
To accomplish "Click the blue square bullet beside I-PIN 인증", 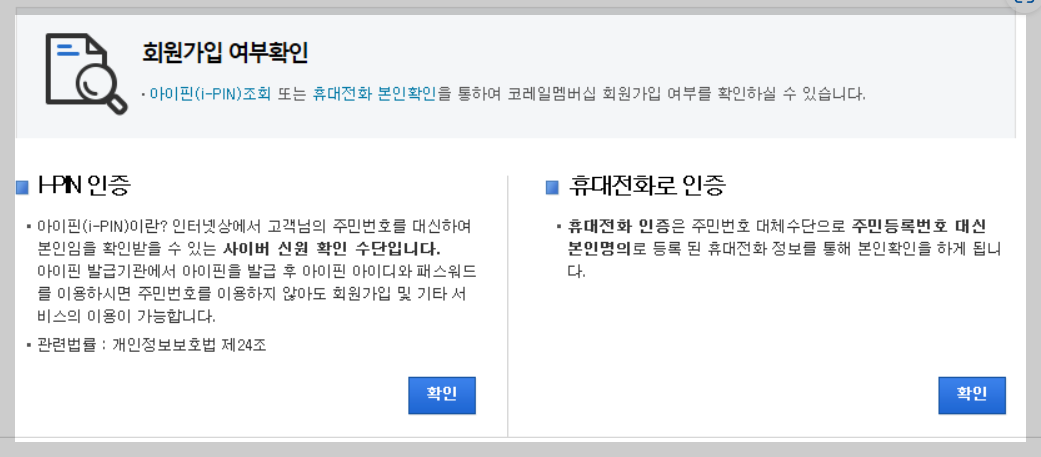I will (x=23, y=188).
